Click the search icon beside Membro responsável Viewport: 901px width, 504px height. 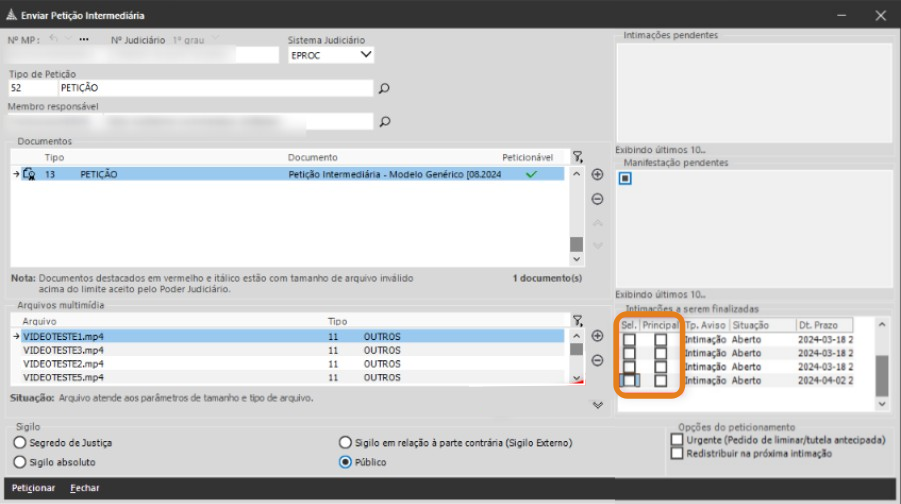383,122
